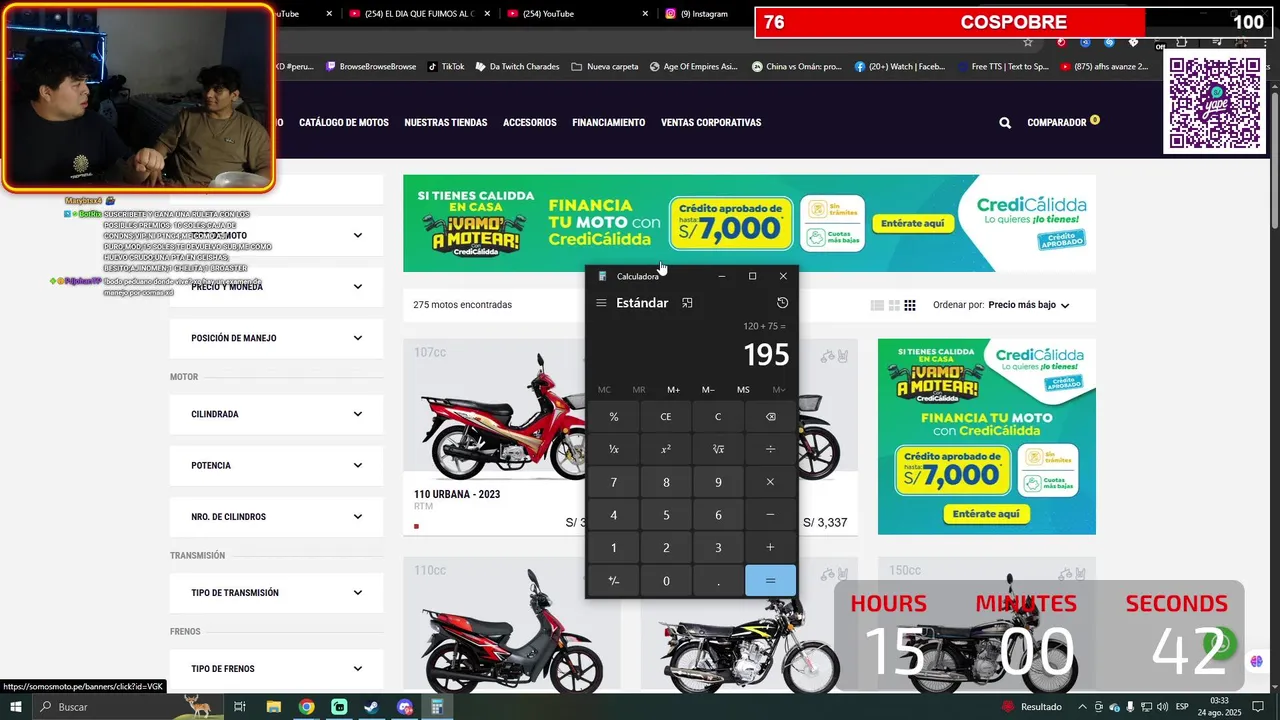This screenshot has height=720, width=1280.
Task: Click the C clear key
Action: coord(718,417)
